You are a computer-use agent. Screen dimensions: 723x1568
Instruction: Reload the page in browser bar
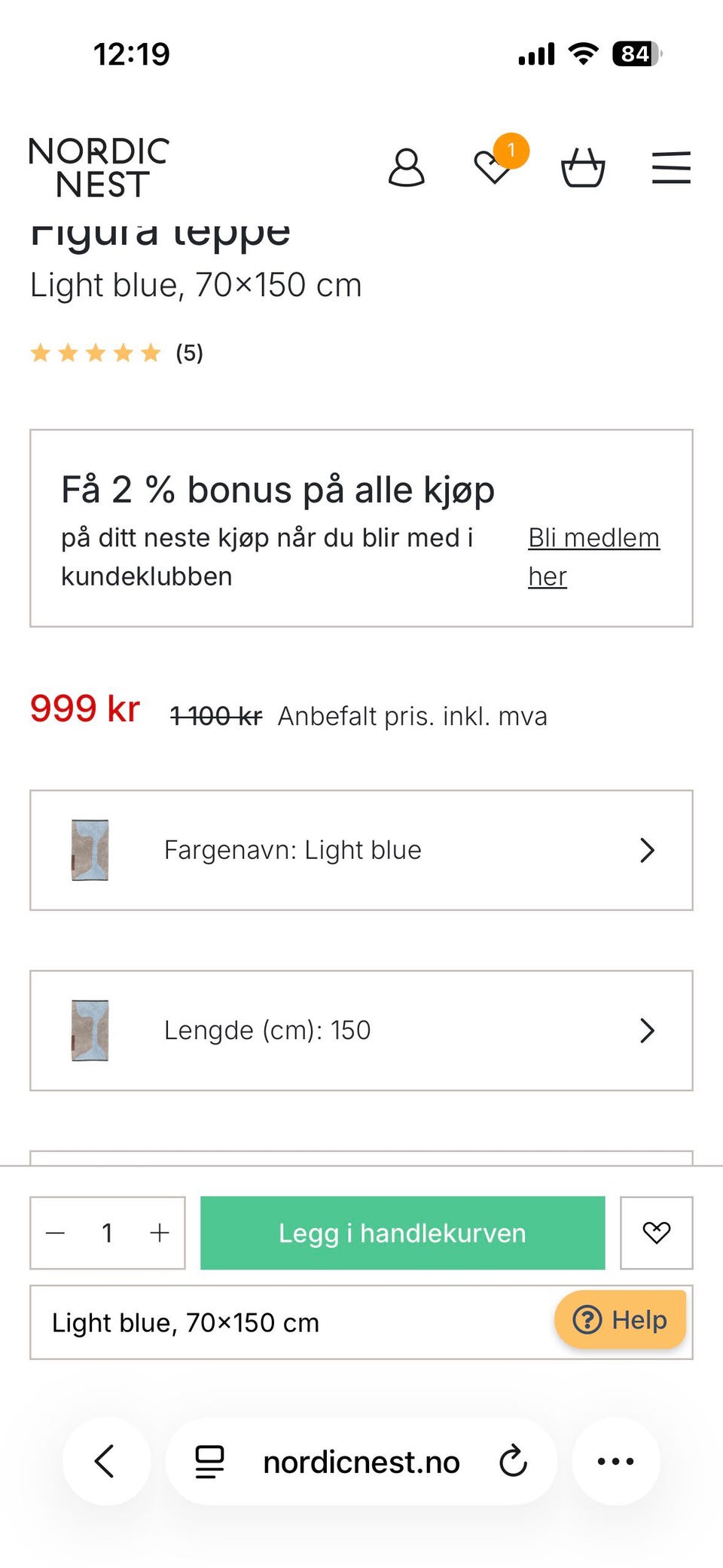tap(513, 1462)
